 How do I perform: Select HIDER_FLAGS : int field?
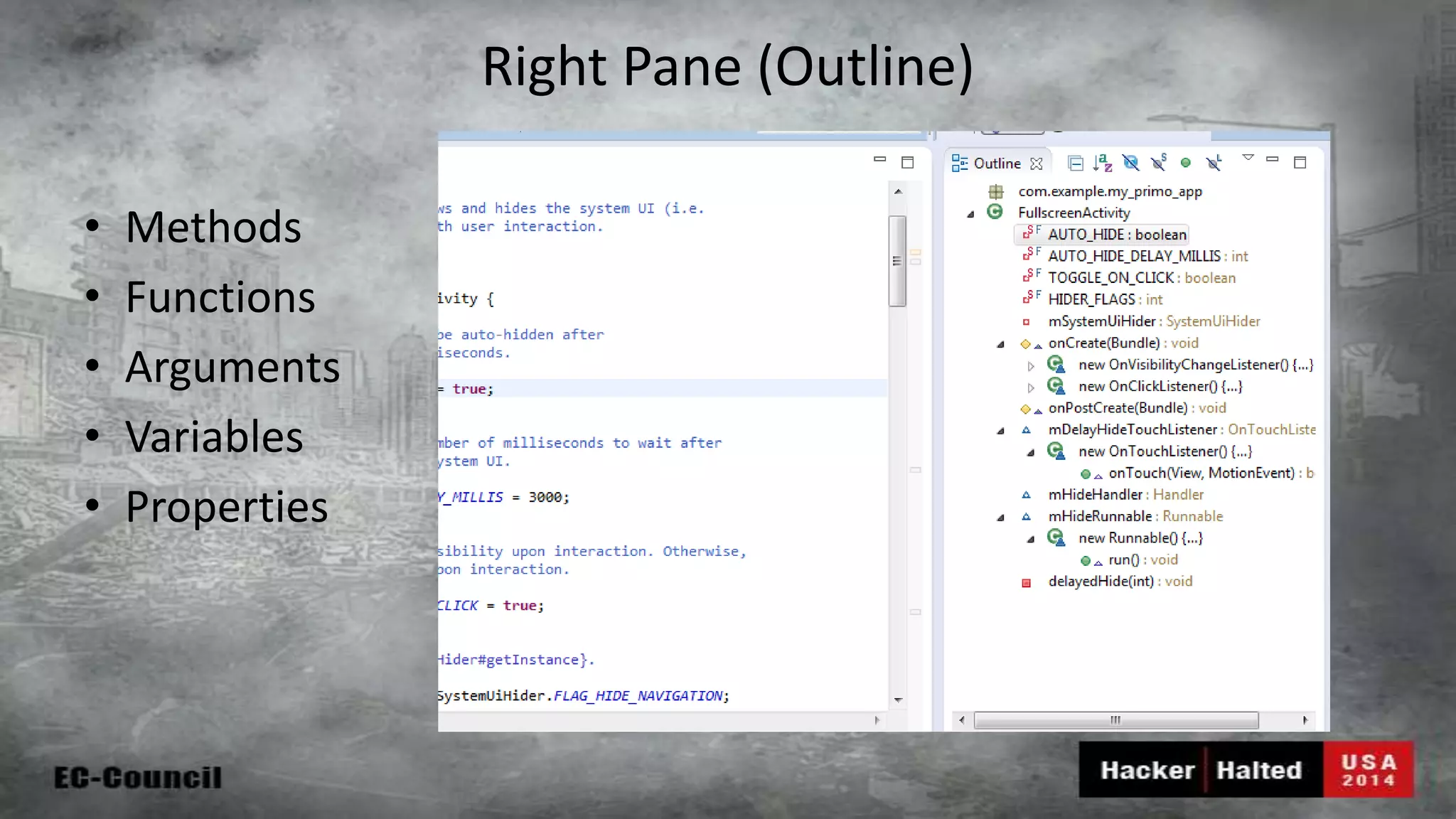[1106, 299]
